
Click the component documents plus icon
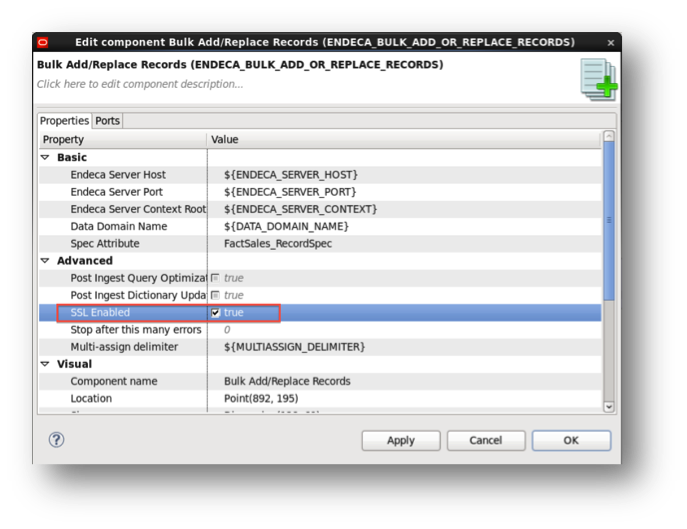click(x=599, y=80)
